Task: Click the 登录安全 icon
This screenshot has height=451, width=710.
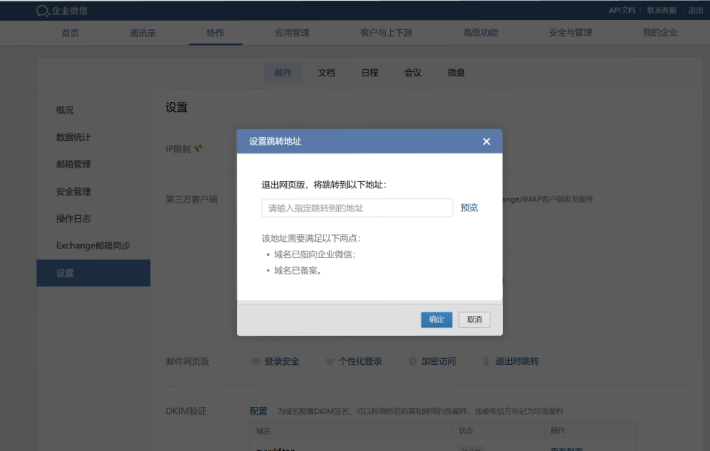Action: coord(255,361)
